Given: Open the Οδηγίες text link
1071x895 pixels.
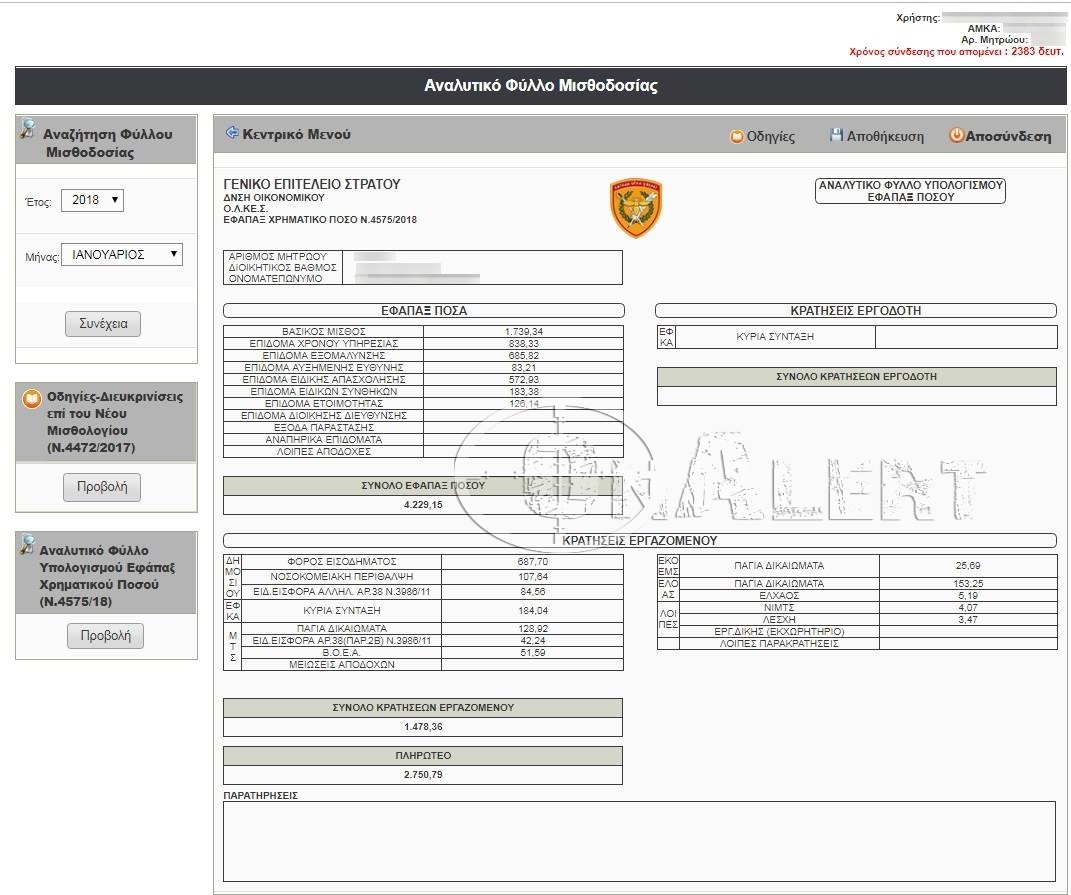Looking at the screenshot, I should [x=770, y=137].
